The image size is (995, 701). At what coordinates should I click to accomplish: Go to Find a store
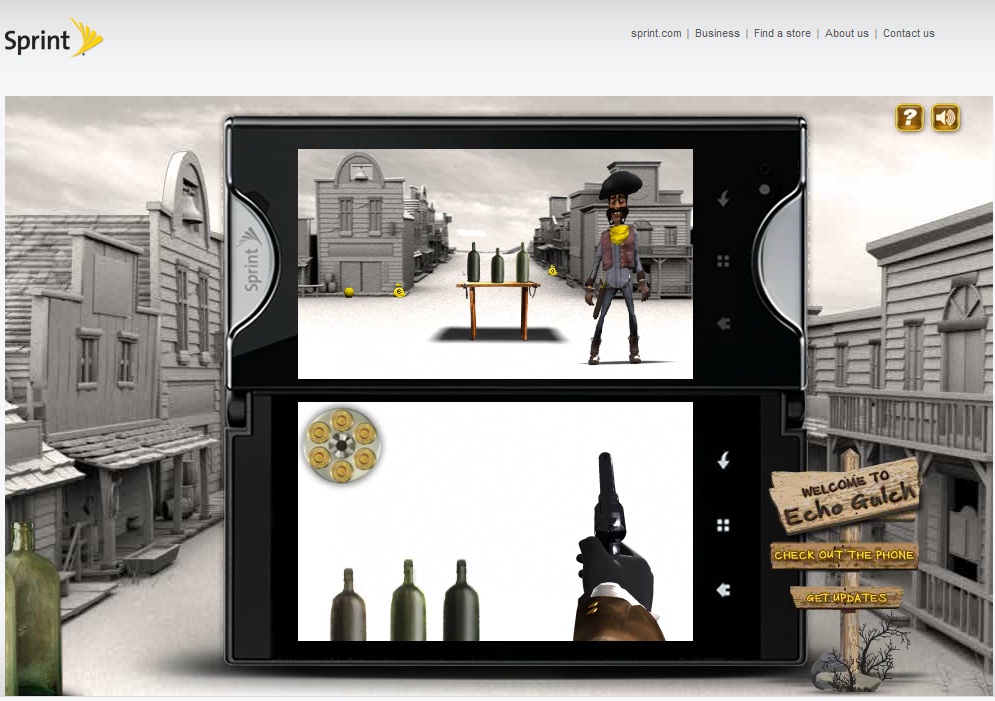coord(782,33)
